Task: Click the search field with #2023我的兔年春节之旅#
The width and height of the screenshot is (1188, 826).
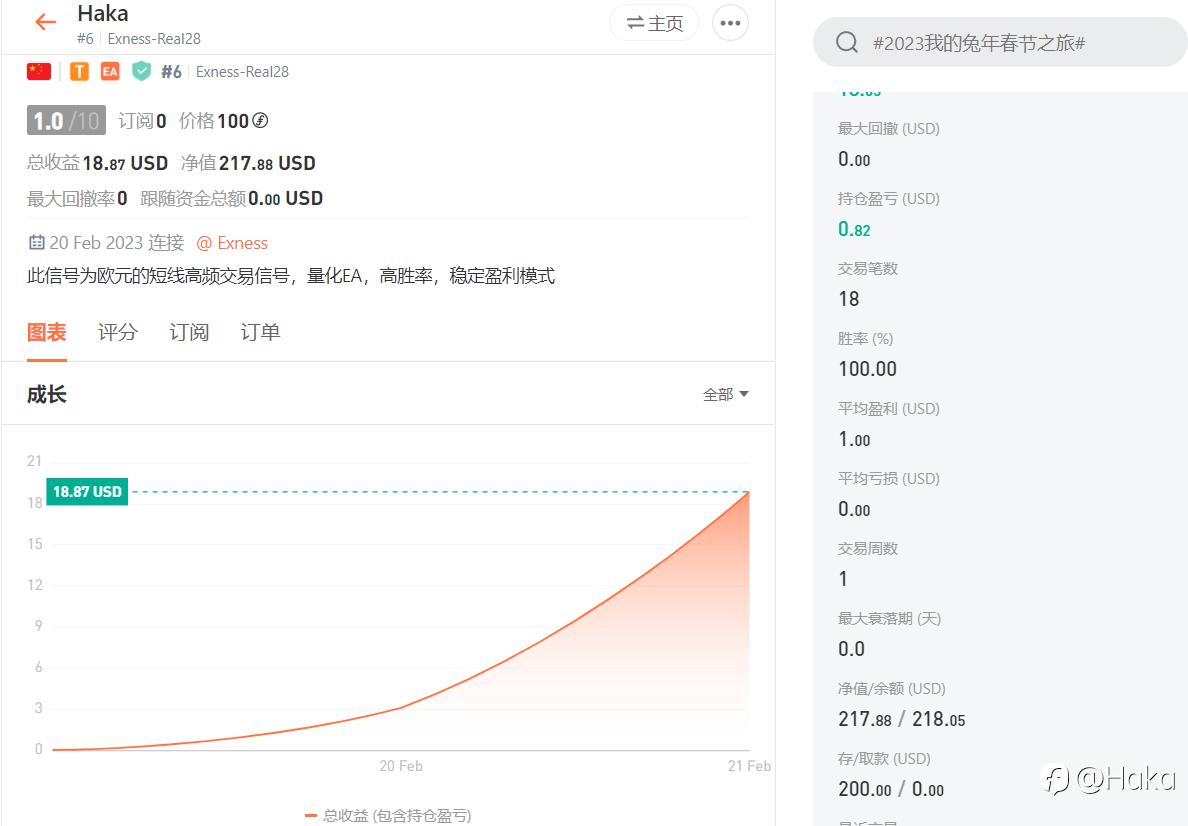Action: click(x=1000, y=42)
